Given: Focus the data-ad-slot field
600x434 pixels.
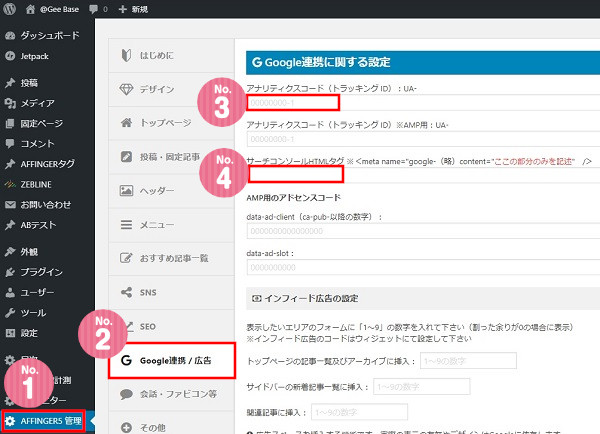Looking at the screenshot, I should pyautogui.click(x=423, y=267).
